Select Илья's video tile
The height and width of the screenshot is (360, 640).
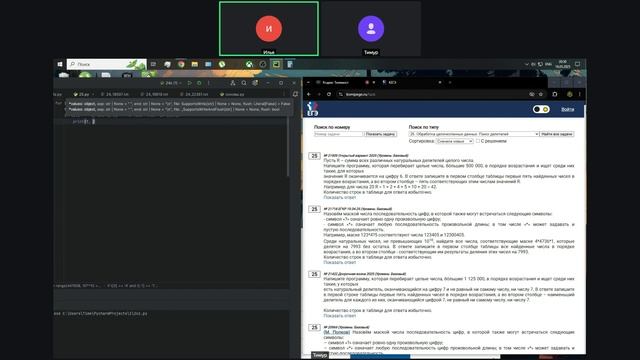pos(269,29)
